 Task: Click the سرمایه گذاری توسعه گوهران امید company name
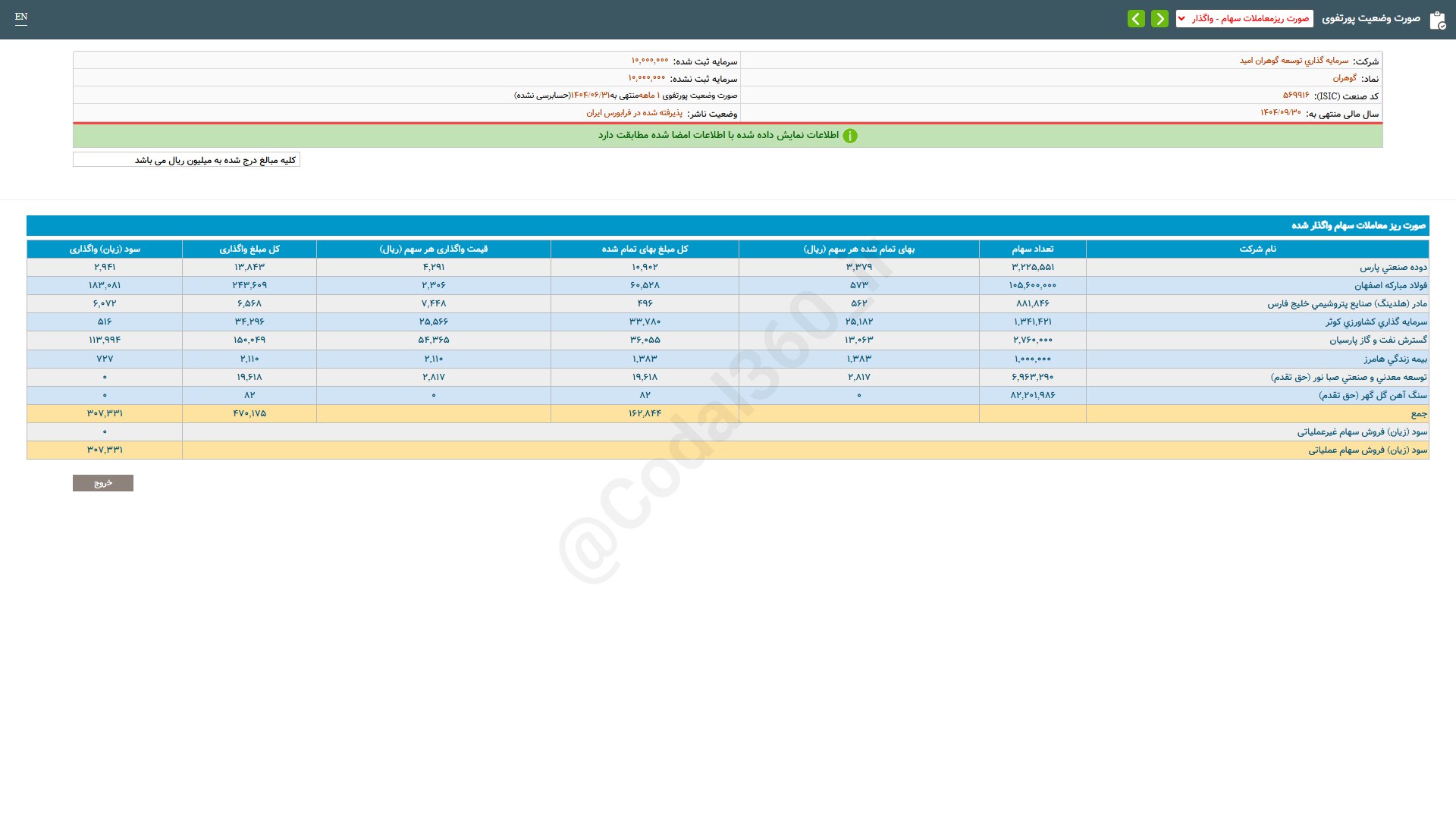tap(1294, 61)
